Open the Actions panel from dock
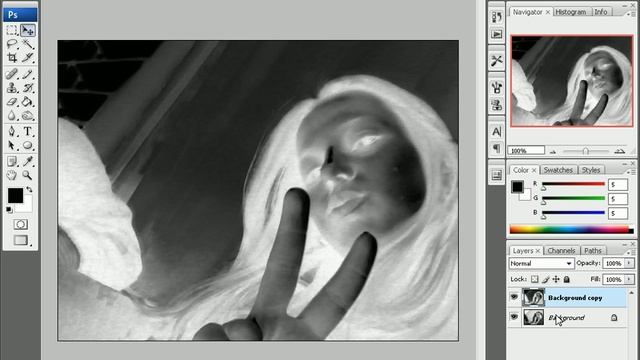640x360 pixels. tap(496, 34)
